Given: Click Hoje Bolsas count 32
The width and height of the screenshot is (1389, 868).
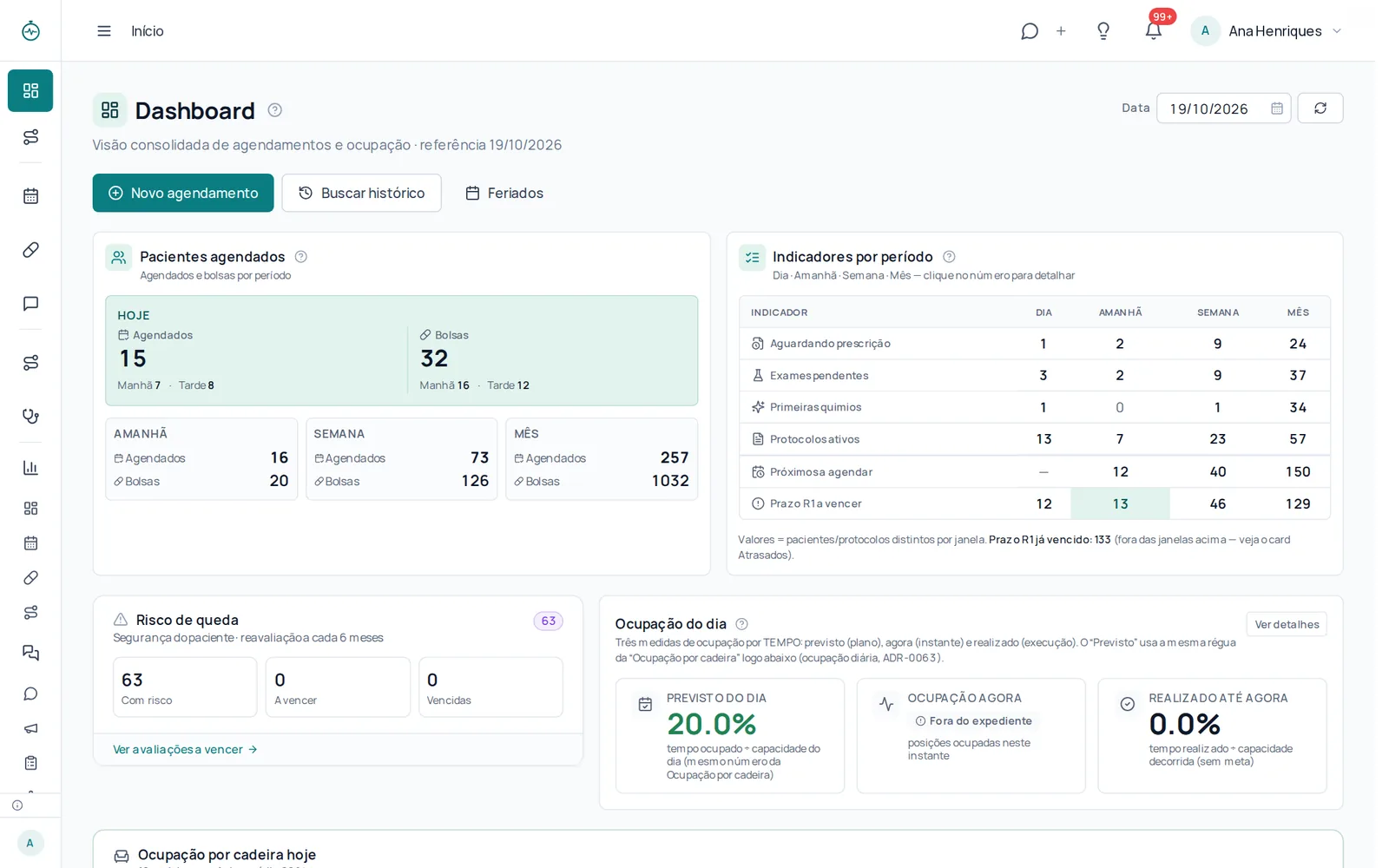Looking at the screenshot, I should click(x=434, y=358).
